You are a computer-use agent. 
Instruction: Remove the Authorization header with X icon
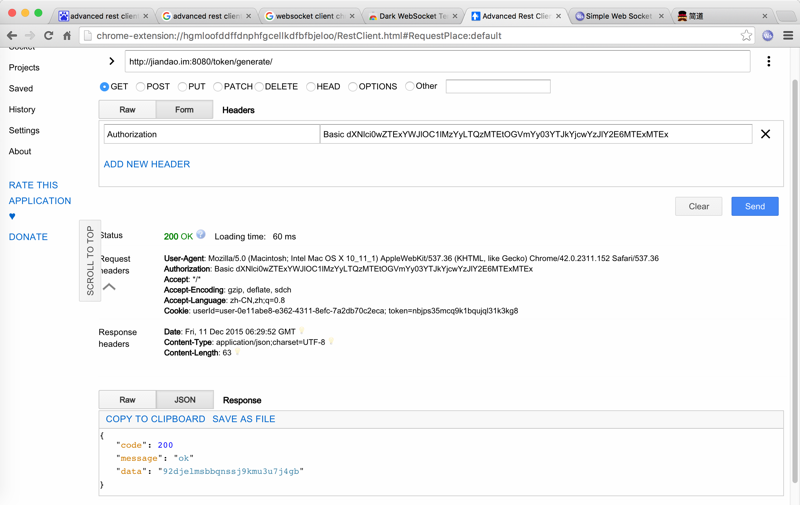pyautogui.click(x=765, y=134)
